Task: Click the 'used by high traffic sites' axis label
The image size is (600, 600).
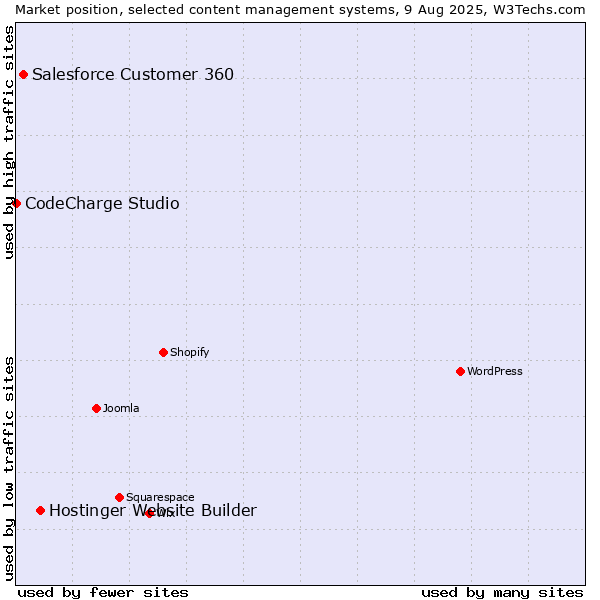Action: point(8,142)
